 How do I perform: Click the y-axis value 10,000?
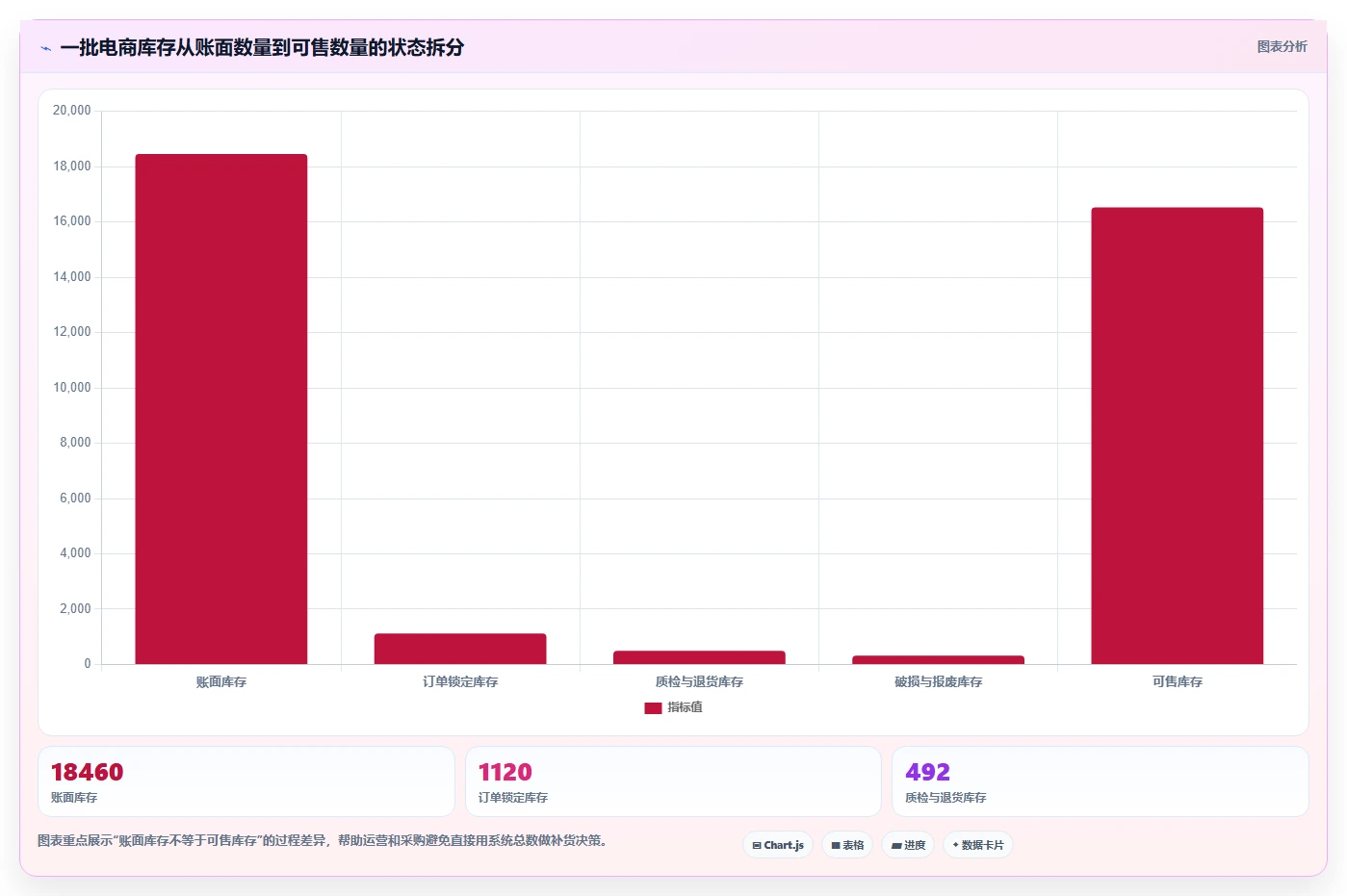tap(71, 388)
